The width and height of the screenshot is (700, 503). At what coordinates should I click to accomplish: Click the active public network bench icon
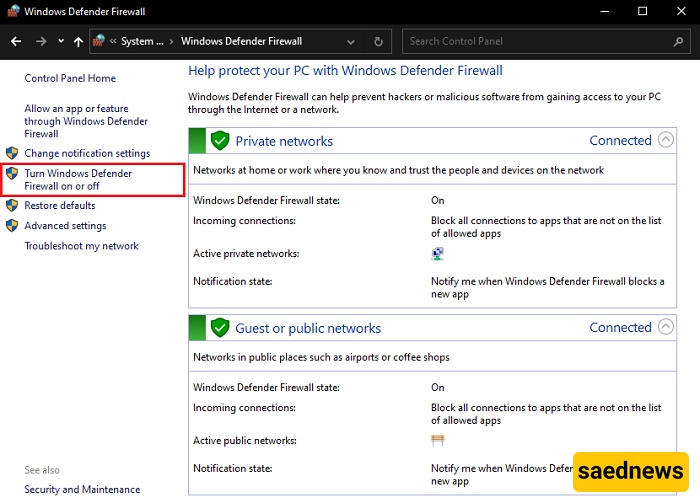[x=438, y=441]
